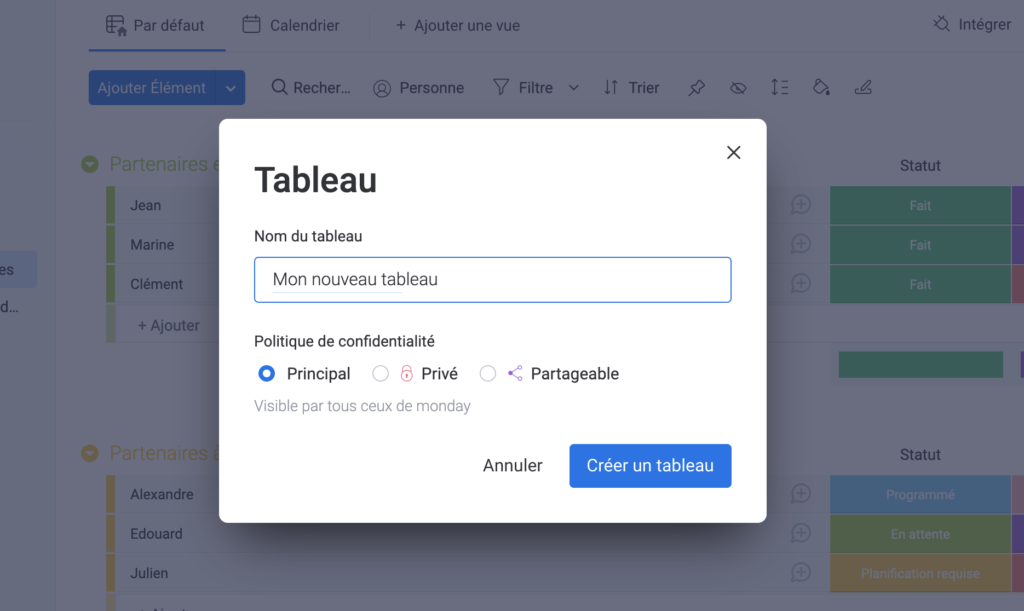Click the paint bucket color icon
Image resolution: width=1024 pixels, height=611 pixels.
coord(821,87)
